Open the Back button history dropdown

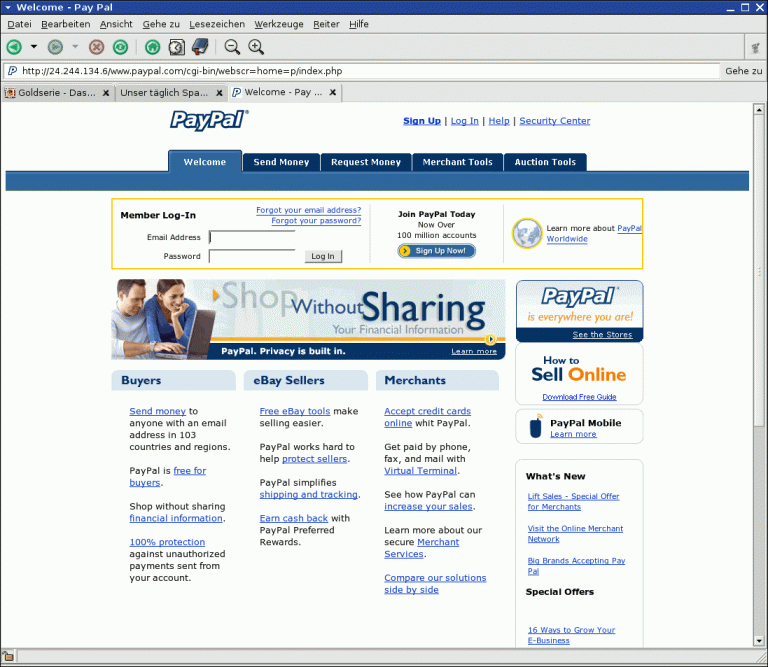(x=34, y=47)
